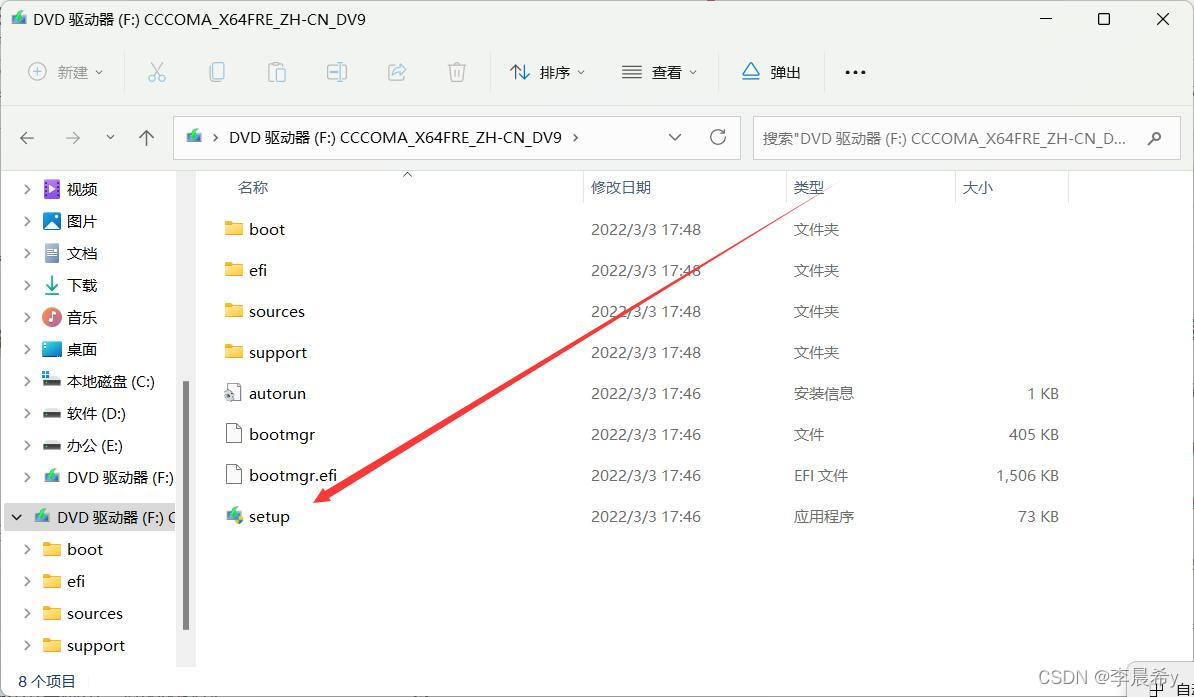Click the address bar path text

pos(395,138)
